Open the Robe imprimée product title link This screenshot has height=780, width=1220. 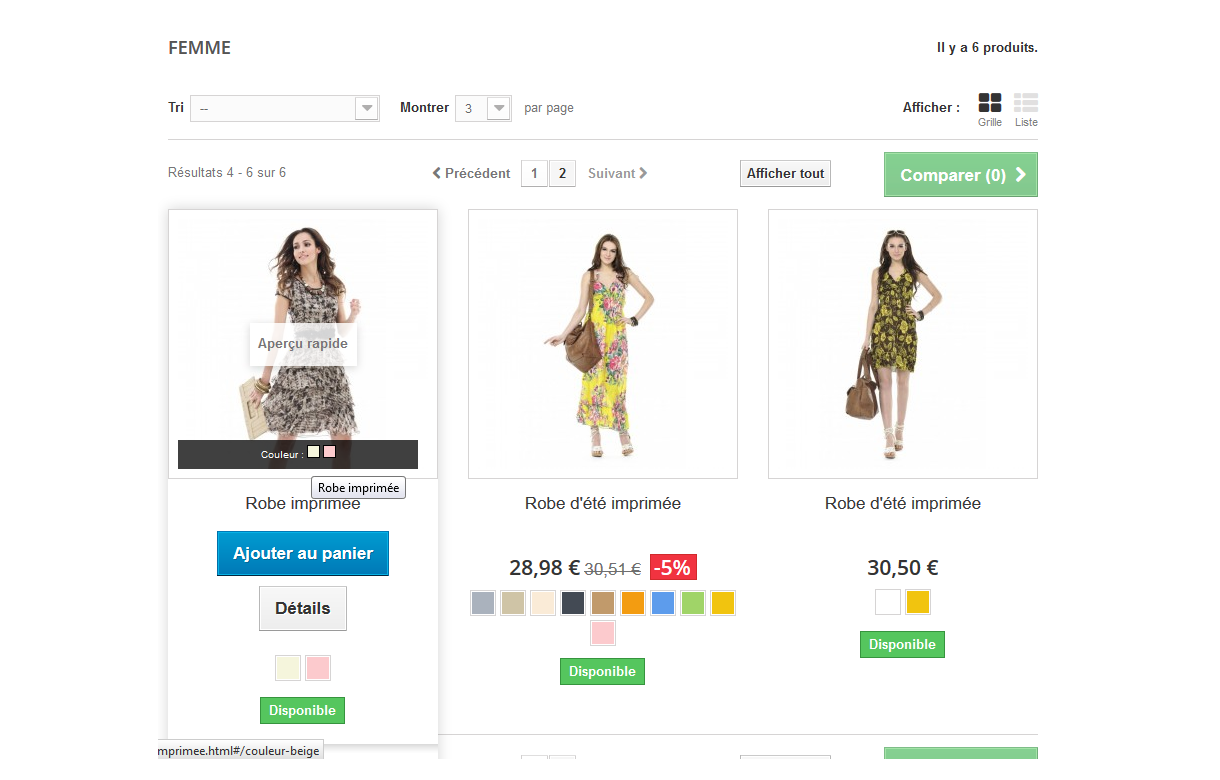pyautogui.click(x=303, y=504)
